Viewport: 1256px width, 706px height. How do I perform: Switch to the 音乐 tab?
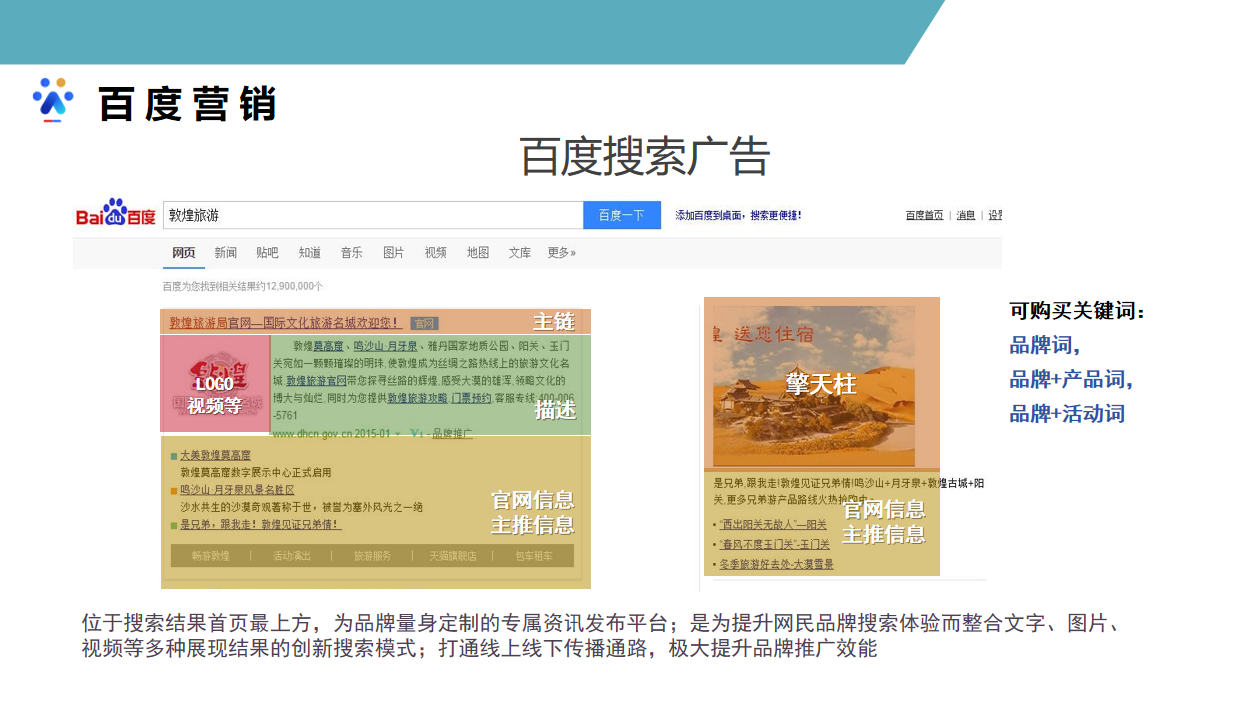pyautogui.click(x=352, y=253)
